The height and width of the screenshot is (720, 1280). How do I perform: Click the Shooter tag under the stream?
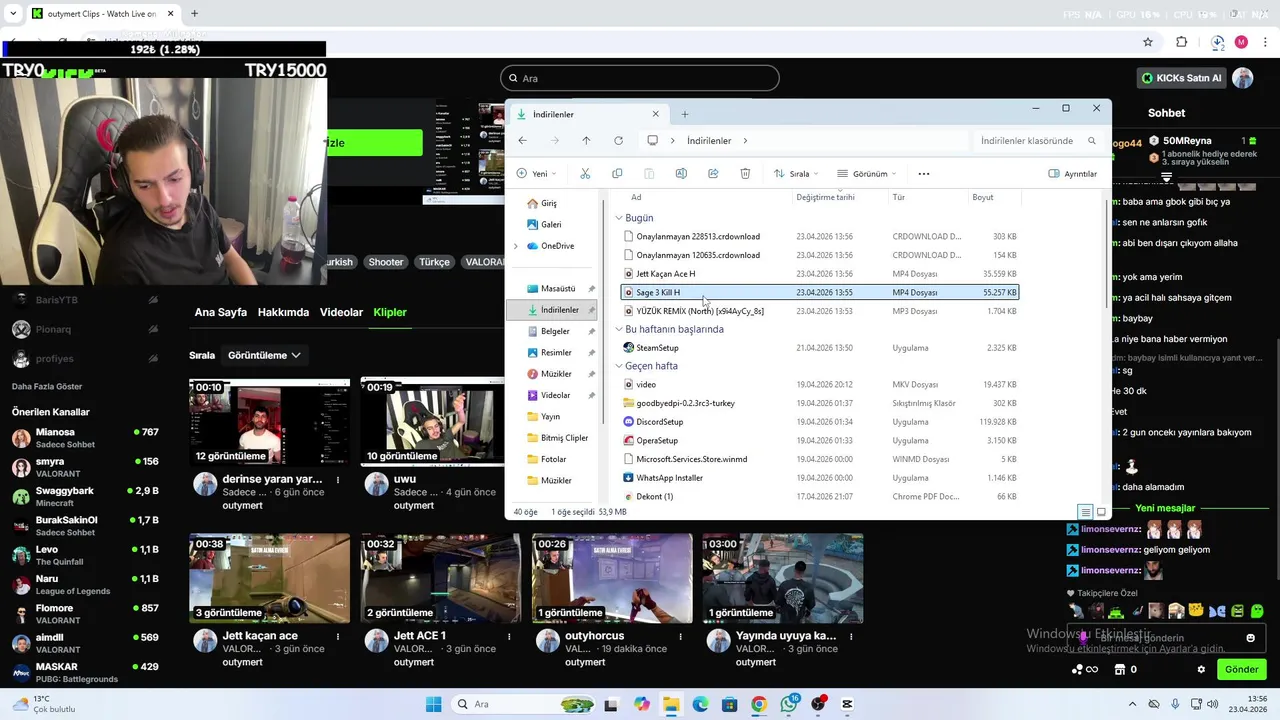pos(386,262)
